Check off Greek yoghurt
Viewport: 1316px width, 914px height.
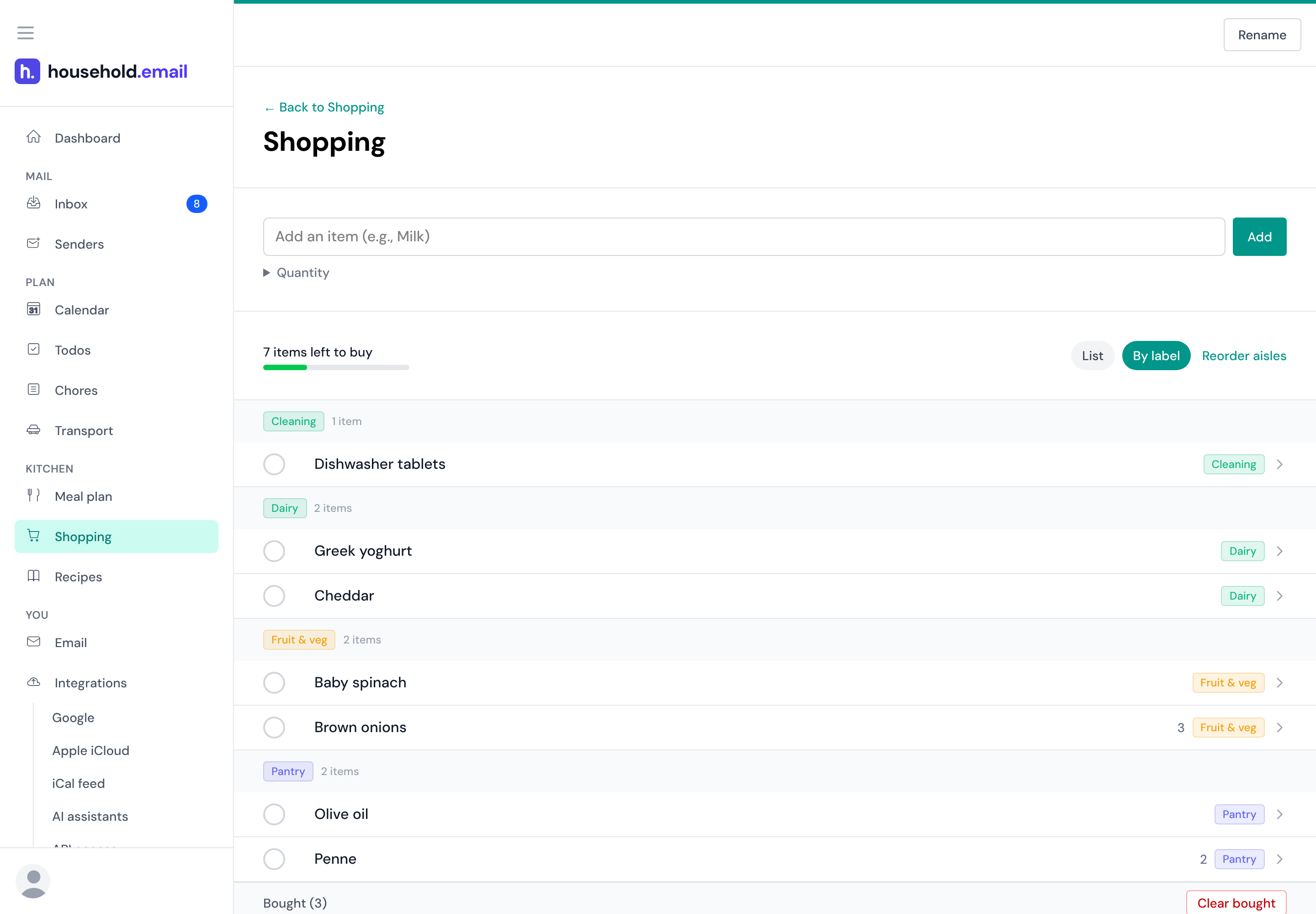274,551
